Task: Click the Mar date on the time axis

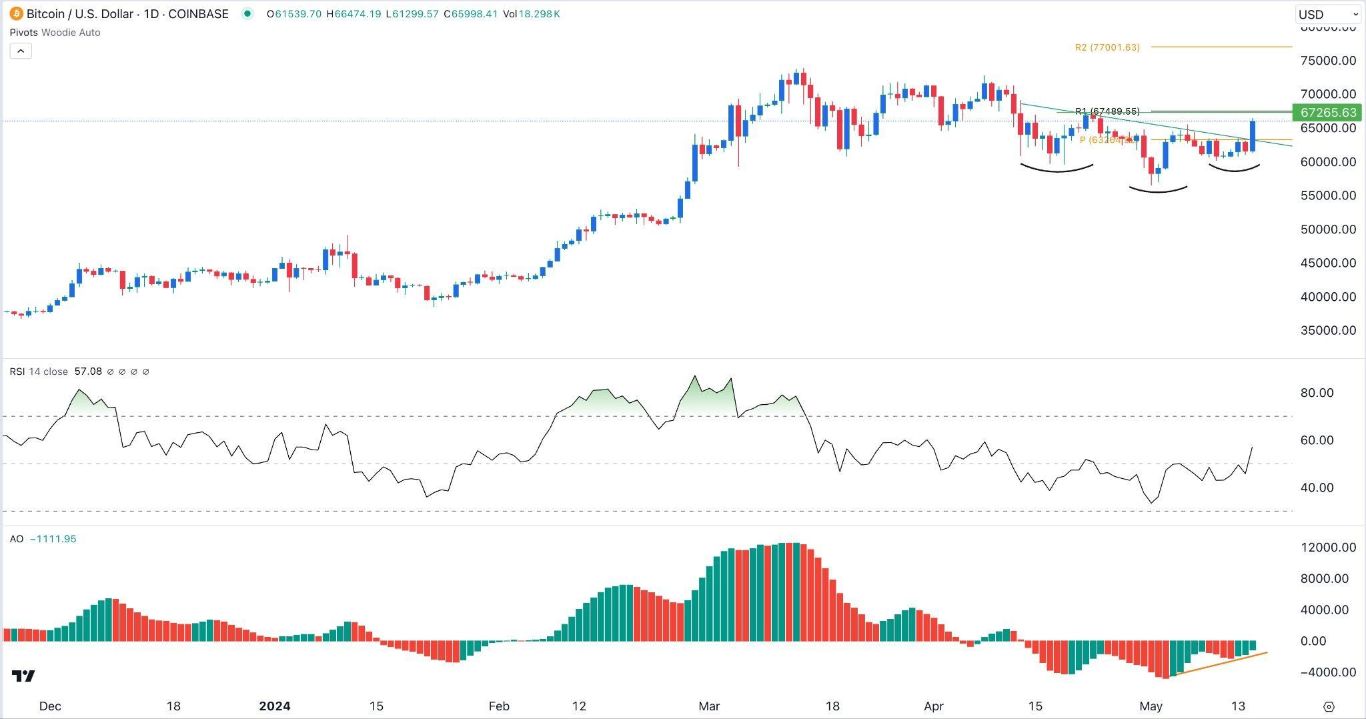Action: pyautogui.click(x=708, y=706)
